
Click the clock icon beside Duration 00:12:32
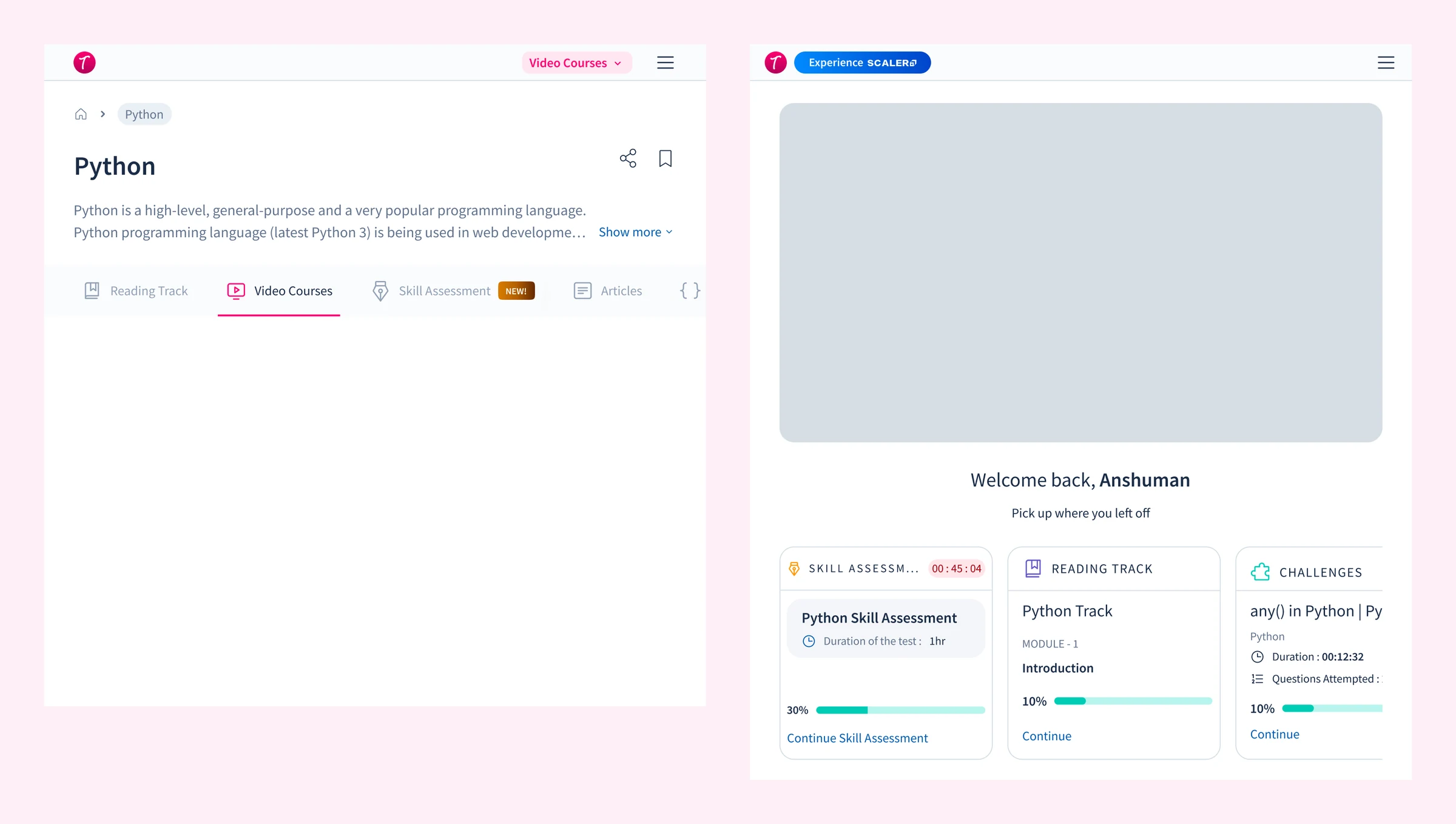[1258, 657]
